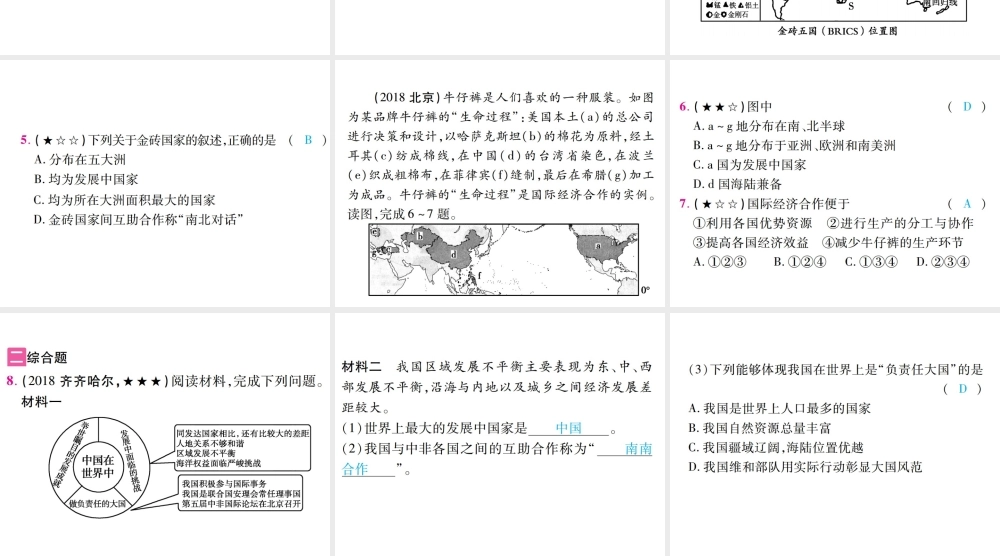Image resolution: width=1000 pixels, height=556 pixels.
Task: Click question 6 stem '图中'
Action: (760, 106)
